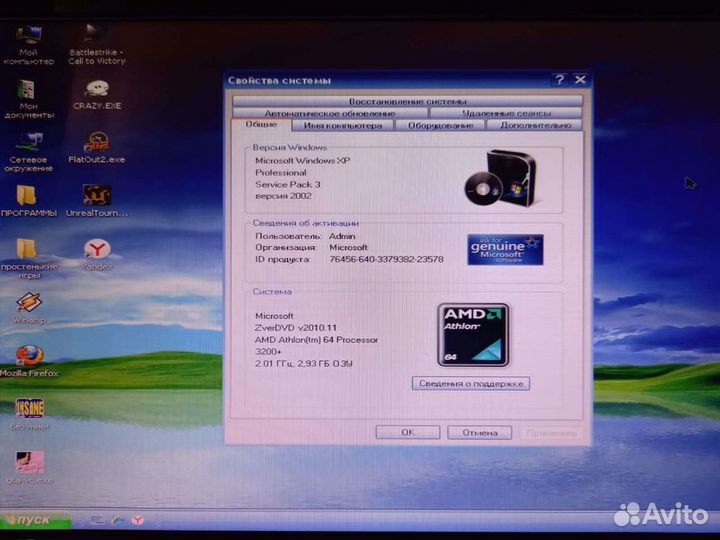Screen dimensions: 720x540
Task: Click the user name 'Admin' text
Action: pos(342,236)
